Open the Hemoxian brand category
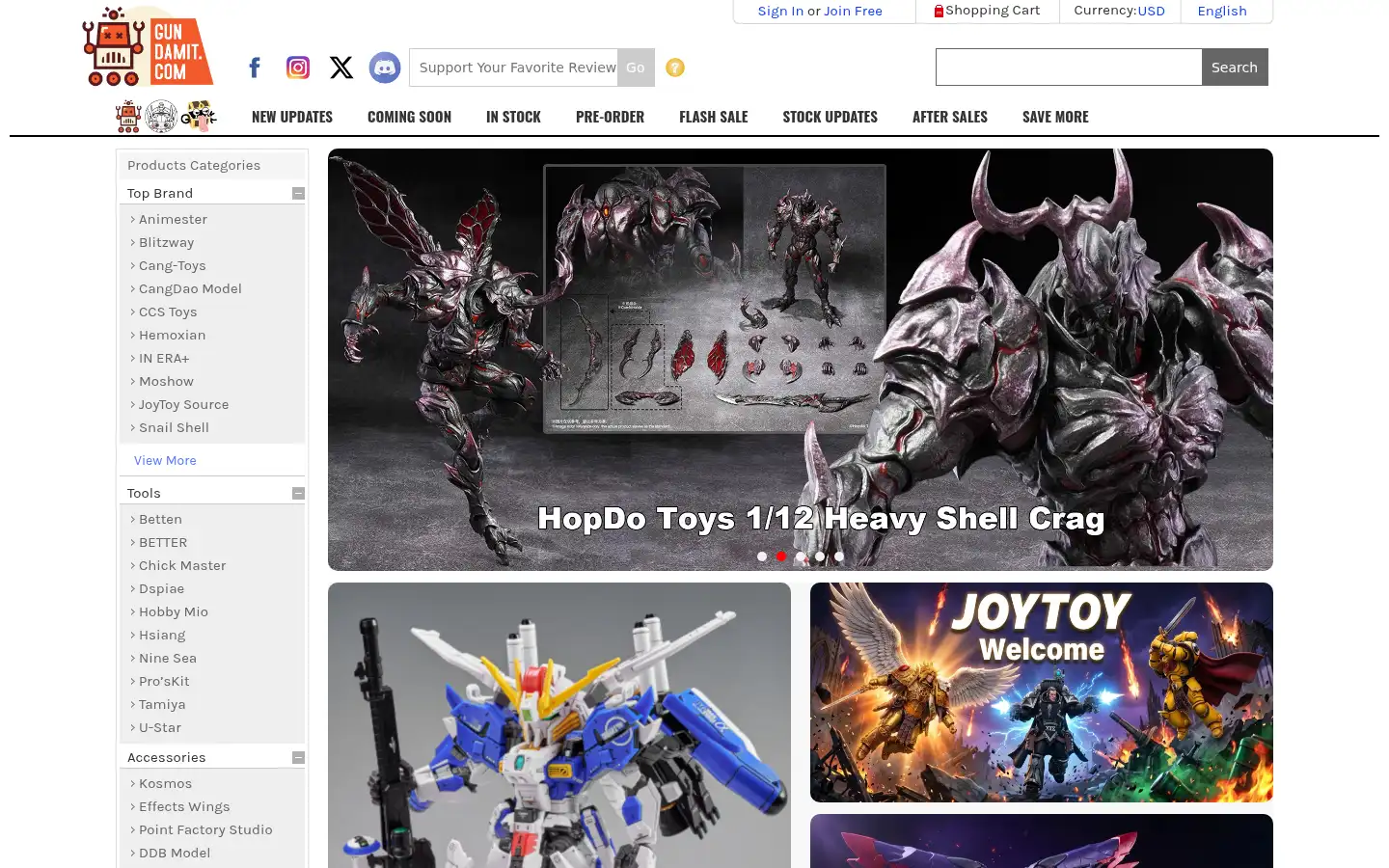The width and height of the screenshot is (1389, 868). (x=172, y=336)
